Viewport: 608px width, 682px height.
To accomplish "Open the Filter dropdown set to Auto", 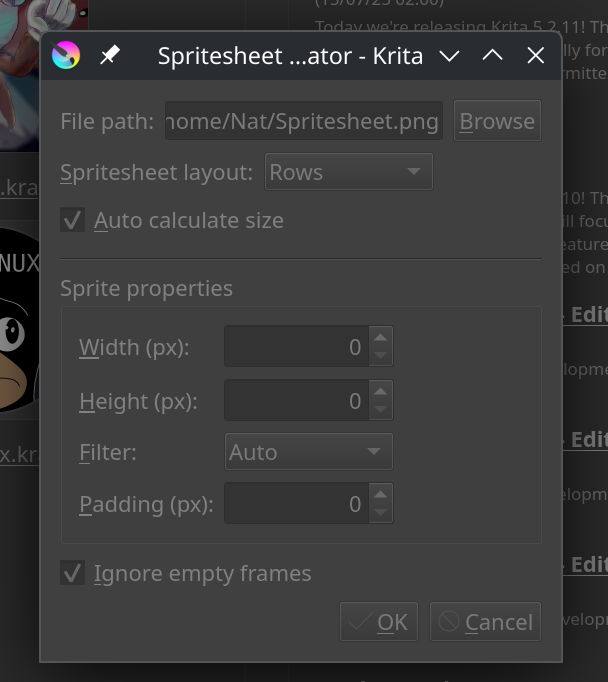I will point(309,451).
